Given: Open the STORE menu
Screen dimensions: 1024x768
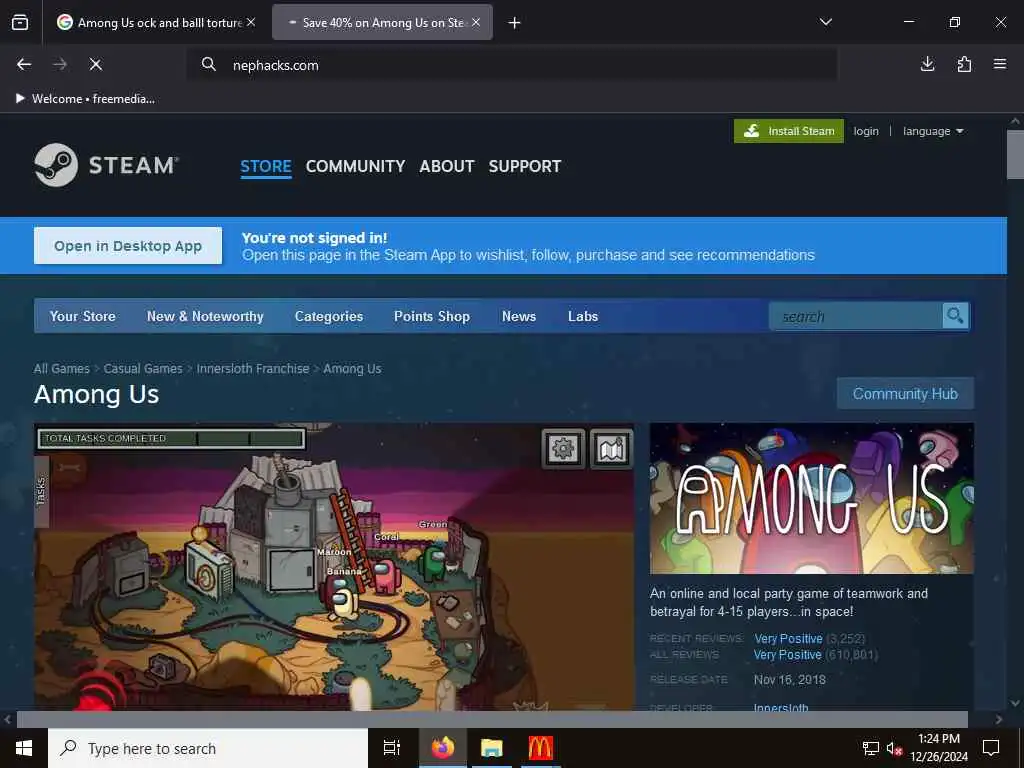Looking at the screenshot, I should click(x=266, y=167).
